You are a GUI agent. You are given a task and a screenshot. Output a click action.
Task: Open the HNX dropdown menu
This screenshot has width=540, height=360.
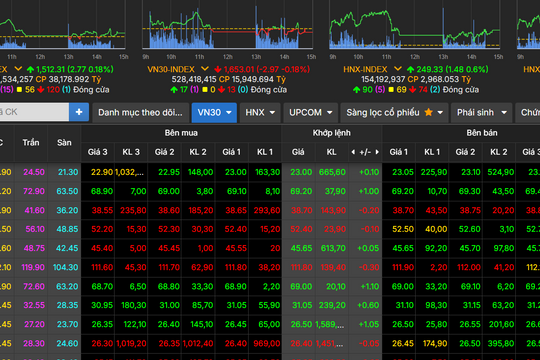[x=260, y=112]
